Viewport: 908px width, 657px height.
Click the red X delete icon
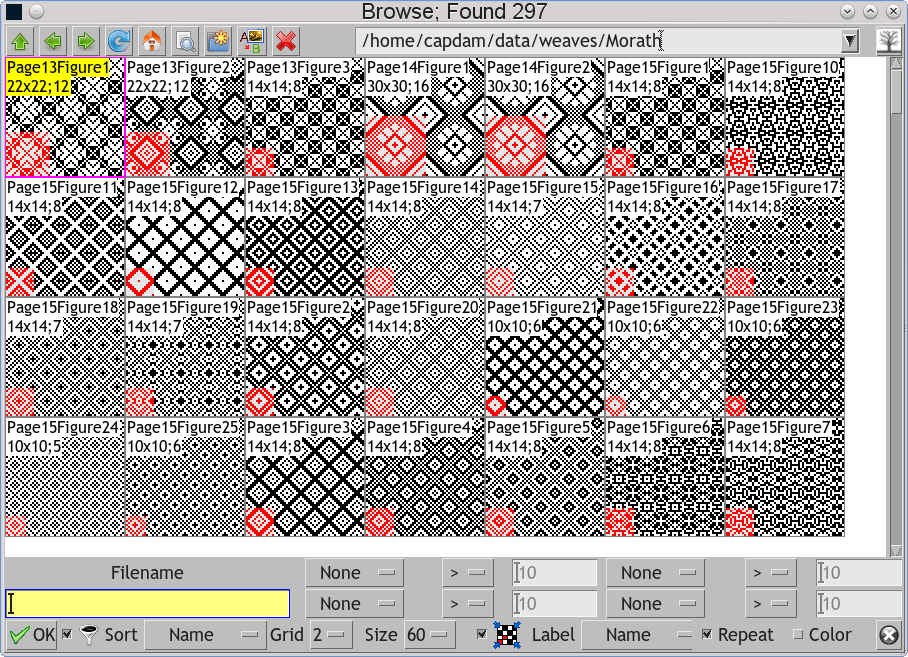click(x=283, y=41)
